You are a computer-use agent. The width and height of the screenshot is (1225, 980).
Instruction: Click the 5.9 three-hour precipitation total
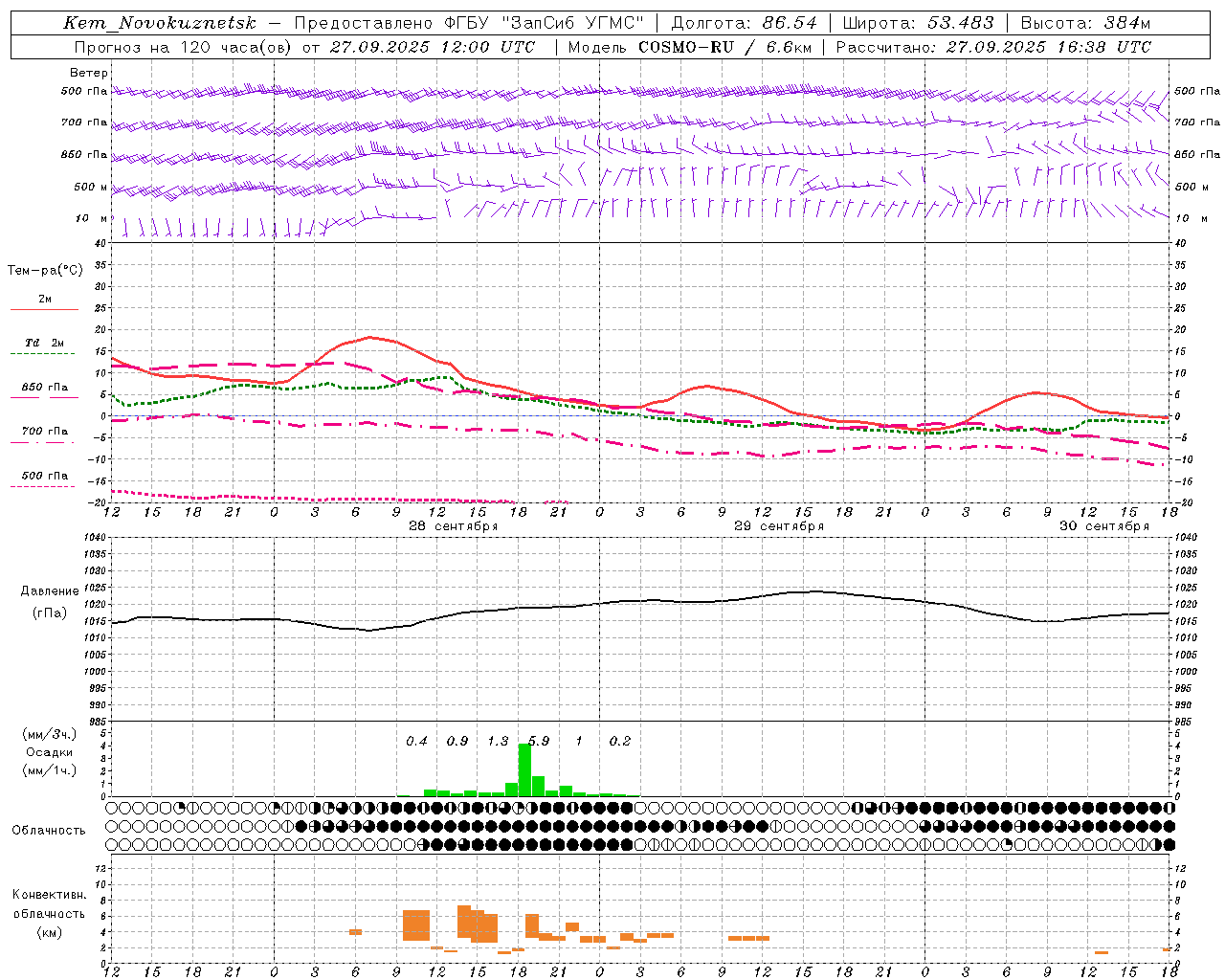(x=539, y=741)
